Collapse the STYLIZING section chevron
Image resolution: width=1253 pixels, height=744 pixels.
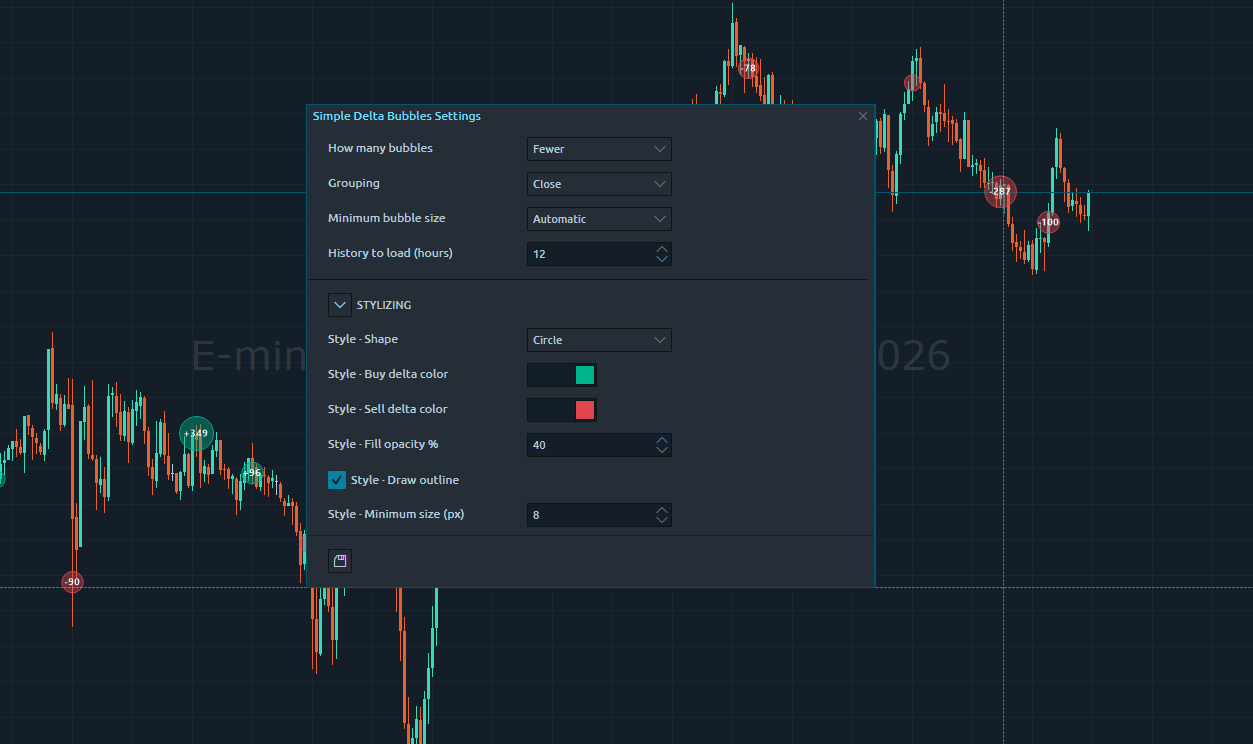[340, 305]
